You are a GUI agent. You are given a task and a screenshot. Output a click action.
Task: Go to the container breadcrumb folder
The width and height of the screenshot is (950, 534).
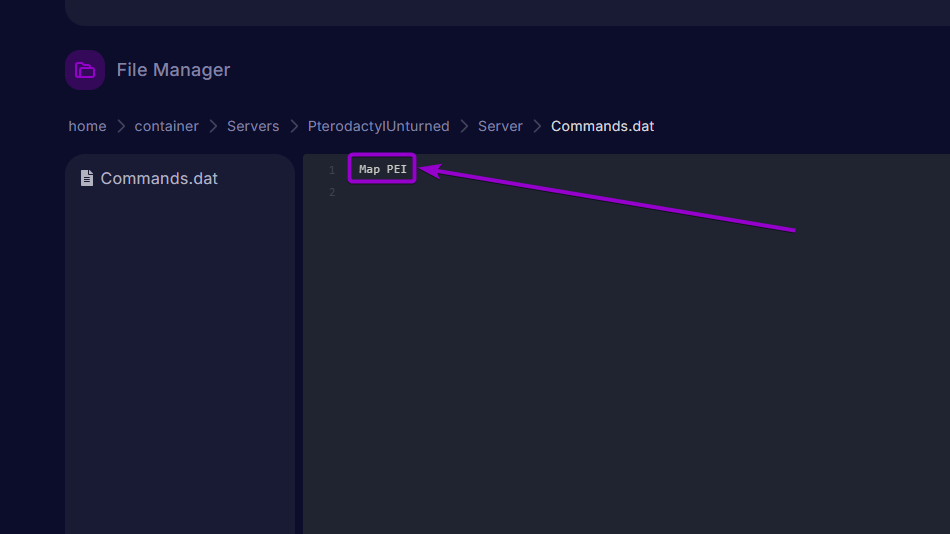(167, 126)
